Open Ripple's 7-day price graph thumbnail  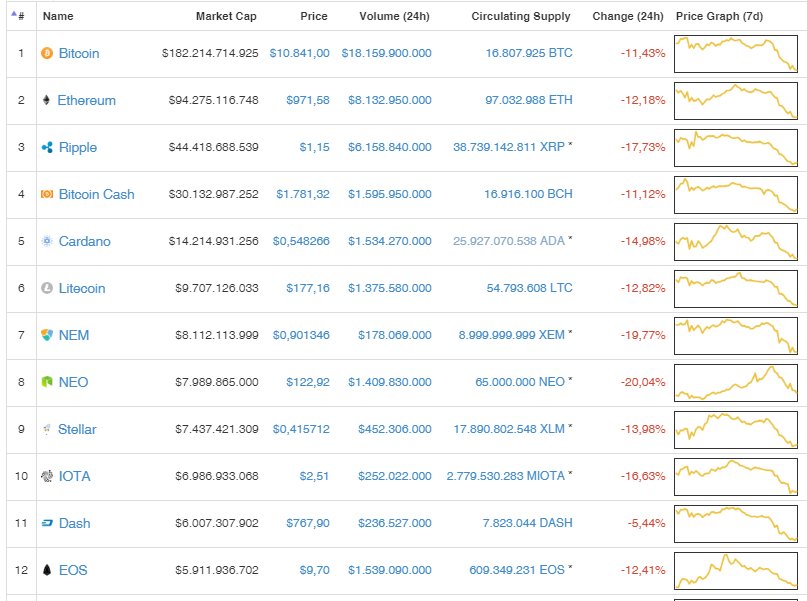[736, 148]
